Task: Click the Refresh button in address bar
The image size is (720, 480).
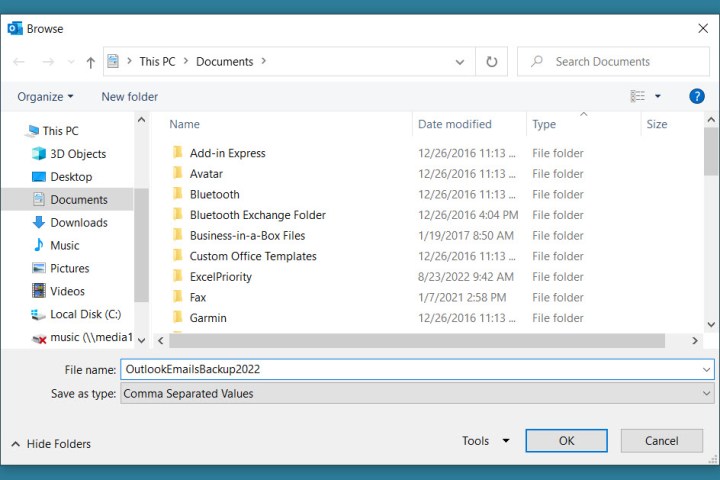Action: (x=491, y=62)
